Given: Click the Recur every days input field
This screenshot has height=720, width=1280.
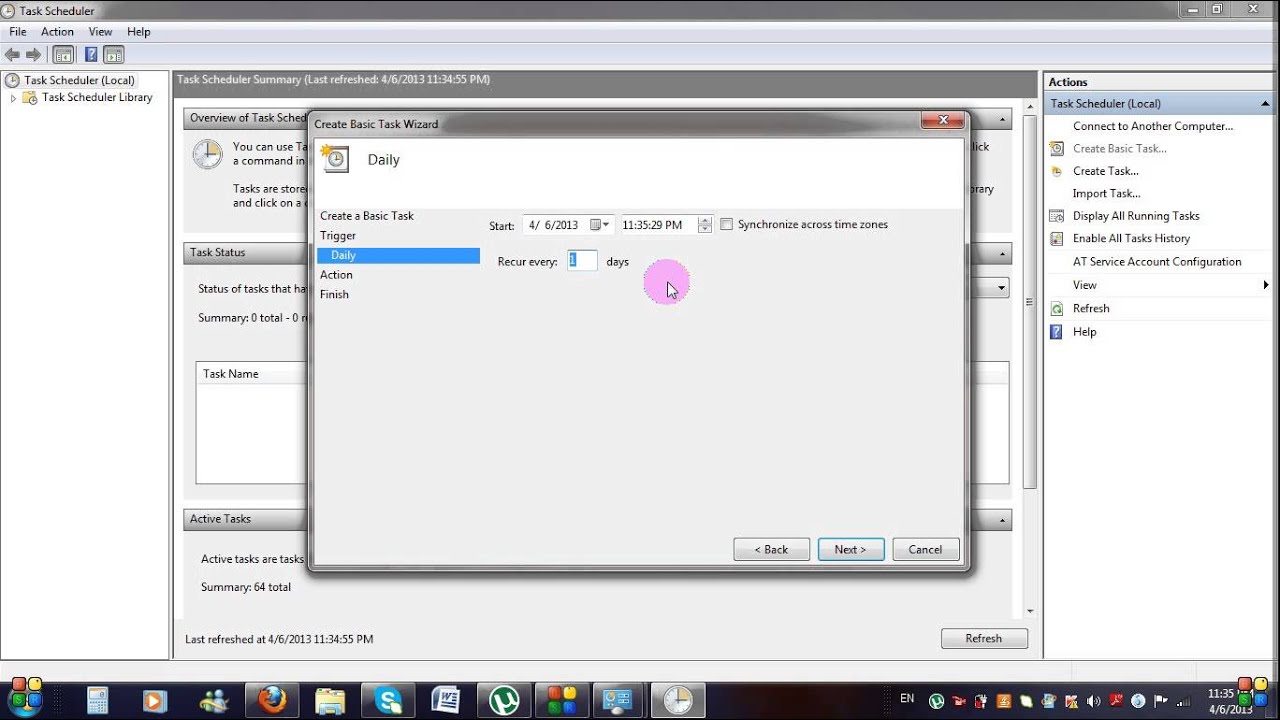Looking at the screenshot, I should 582,261.
